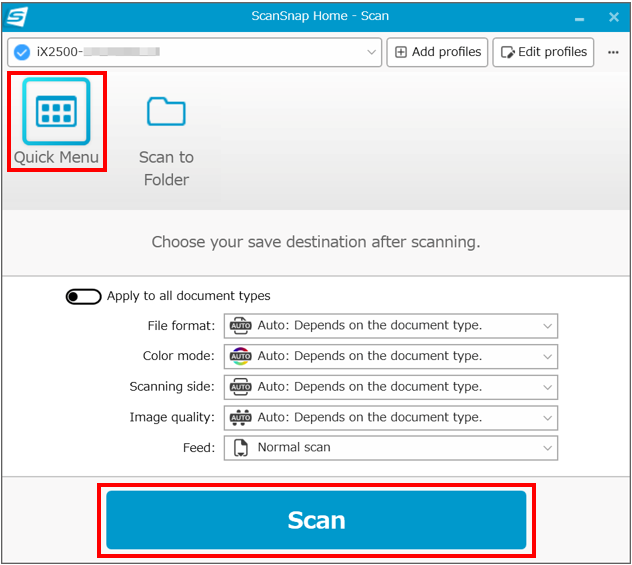Image resolution: width=632 pixels, height=565 pixels.
Task: Open the Color mode dropdown
Action: 547,356
